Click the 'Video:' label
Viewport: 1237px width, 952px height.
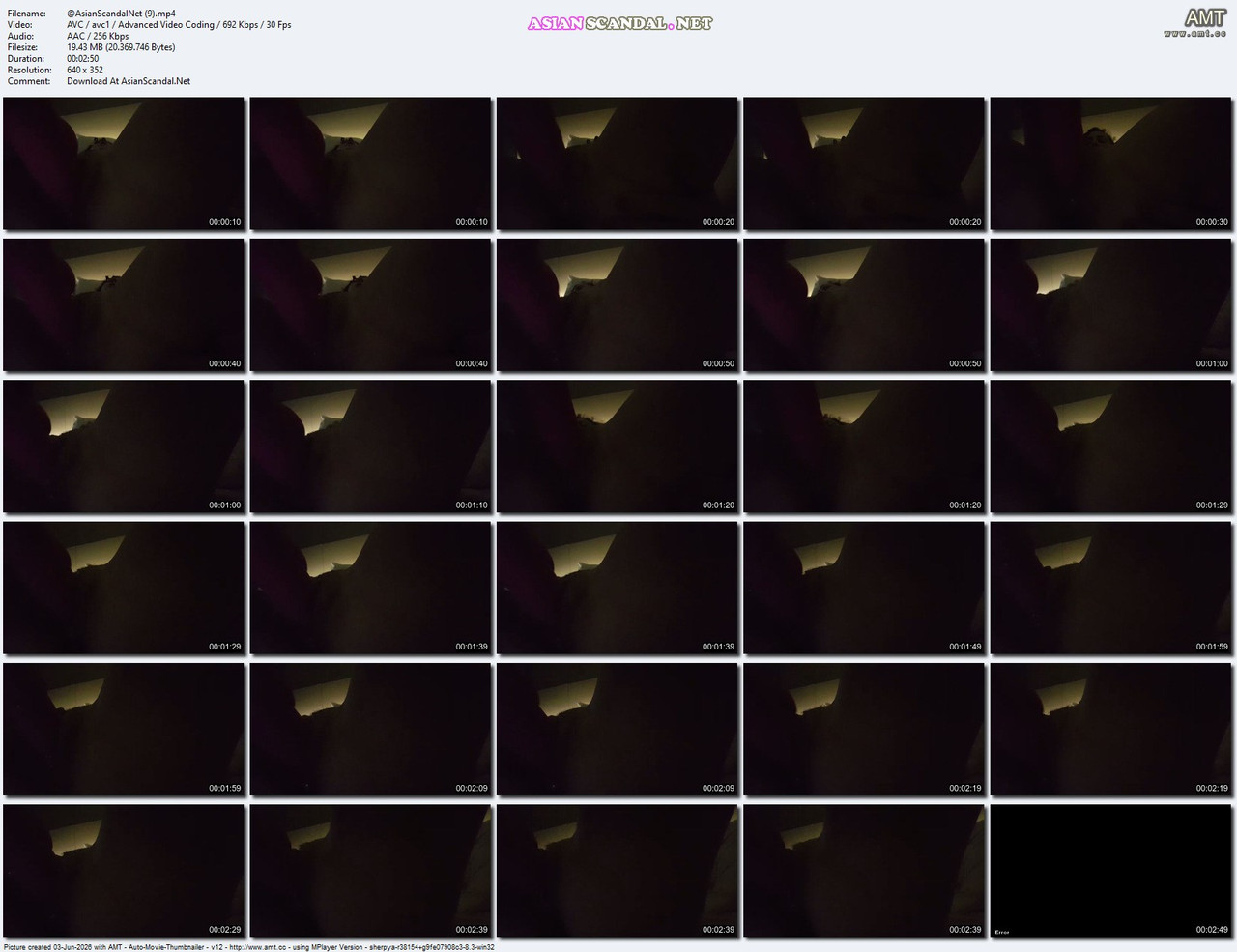(19, 25)
